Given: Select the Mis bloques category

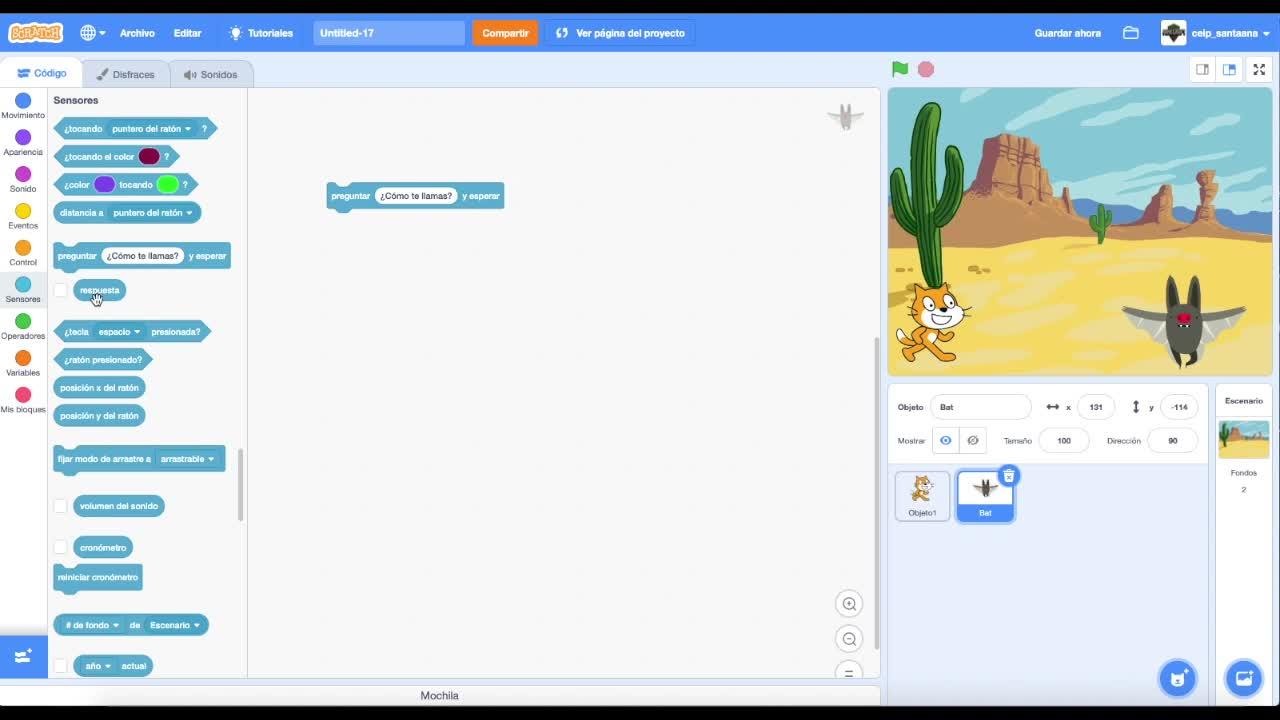Looking at the screenshot, I should (x=23, y=401).
